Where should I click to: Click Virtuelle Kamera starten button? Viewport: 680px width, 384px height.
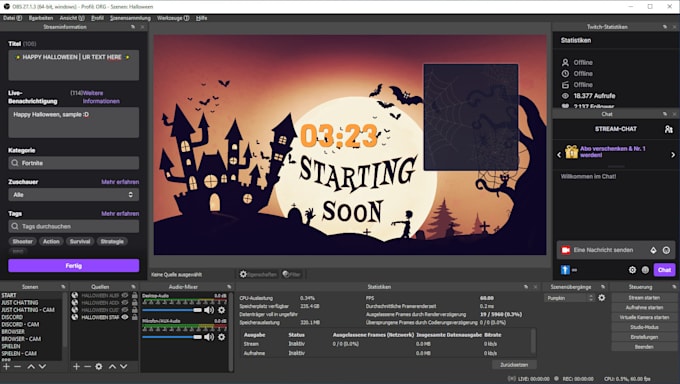click(644, 317)
